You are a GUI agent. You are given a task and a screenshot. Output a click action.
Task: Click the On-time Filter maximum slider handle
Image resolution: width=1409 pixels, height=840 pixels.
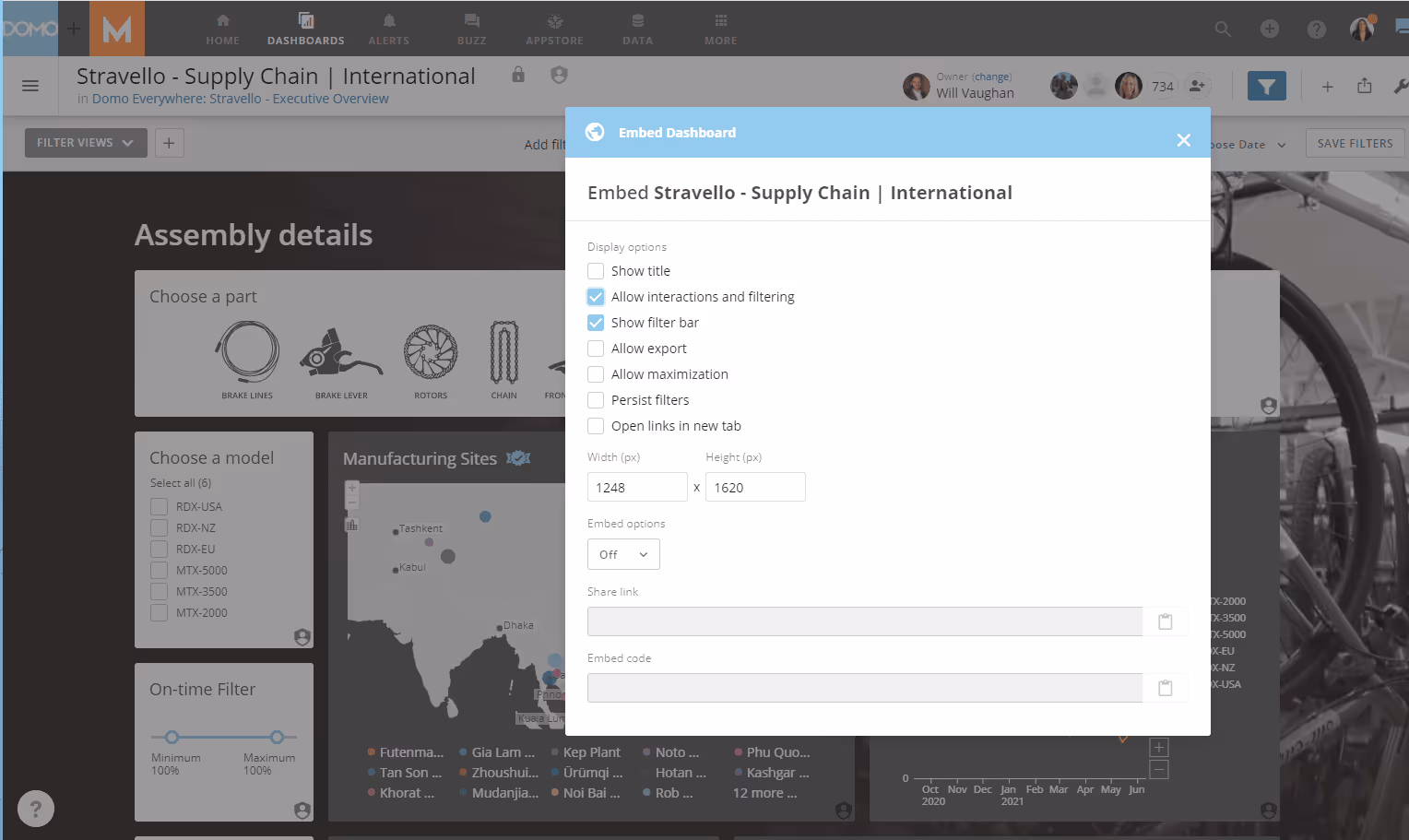277,737
